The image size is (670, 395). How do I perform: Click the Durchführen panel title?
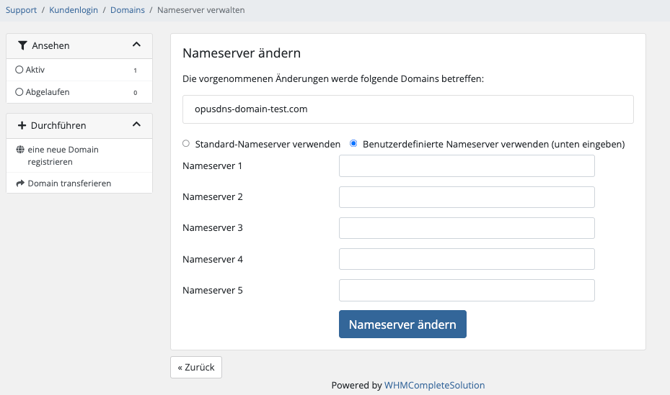58,125
